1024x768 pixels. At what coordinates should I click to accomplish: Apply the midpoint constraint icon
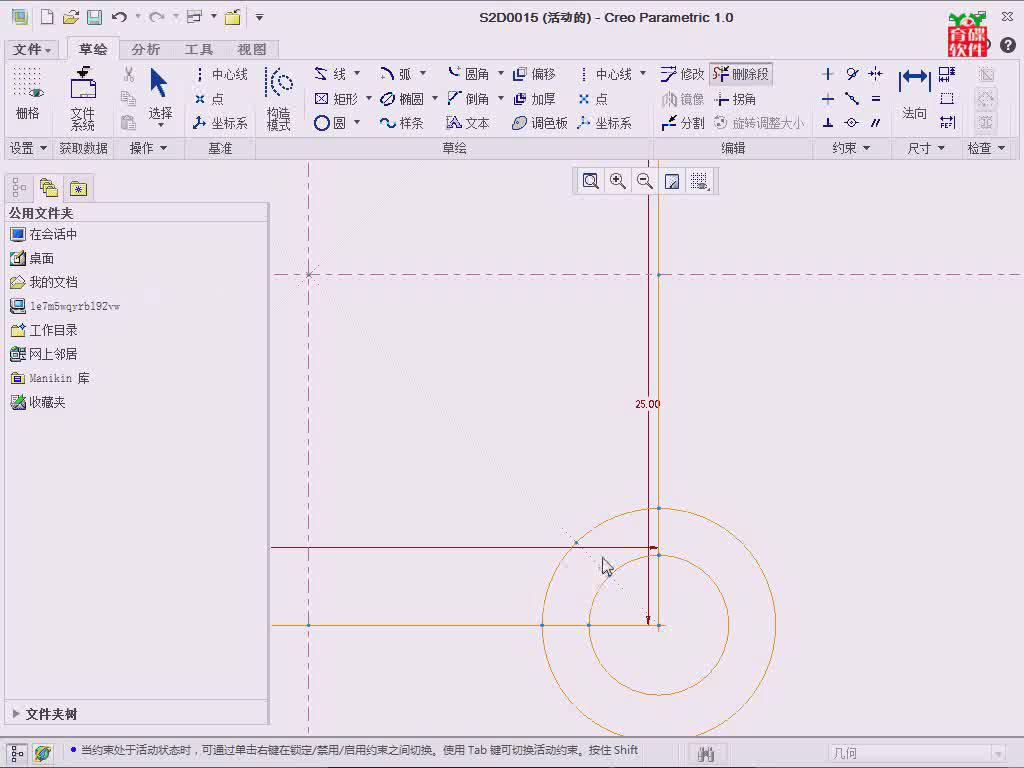pyautogui.click(x=852, y=99)
